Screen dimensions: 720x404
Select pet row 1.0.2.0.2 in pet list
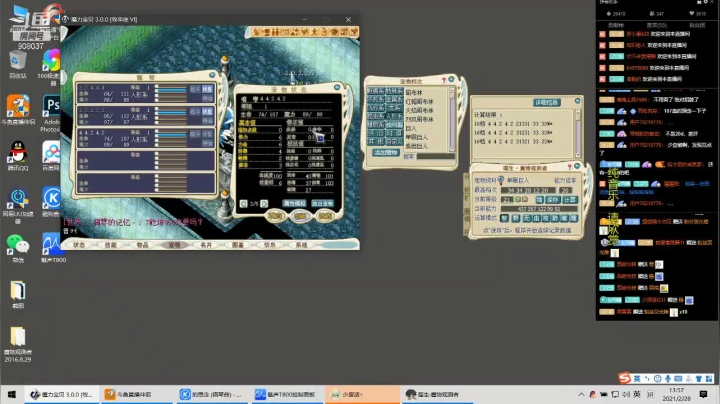pos(146,116)
